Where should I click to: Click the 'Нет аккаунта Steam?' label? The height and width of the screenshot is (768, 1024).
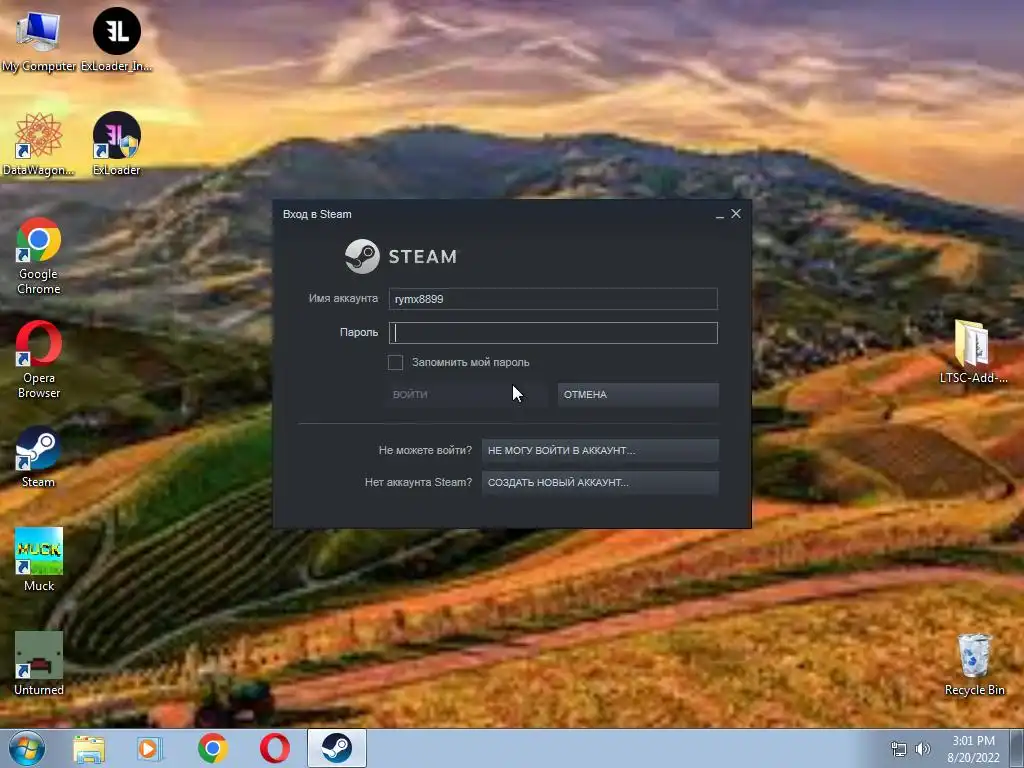point(418,482)
